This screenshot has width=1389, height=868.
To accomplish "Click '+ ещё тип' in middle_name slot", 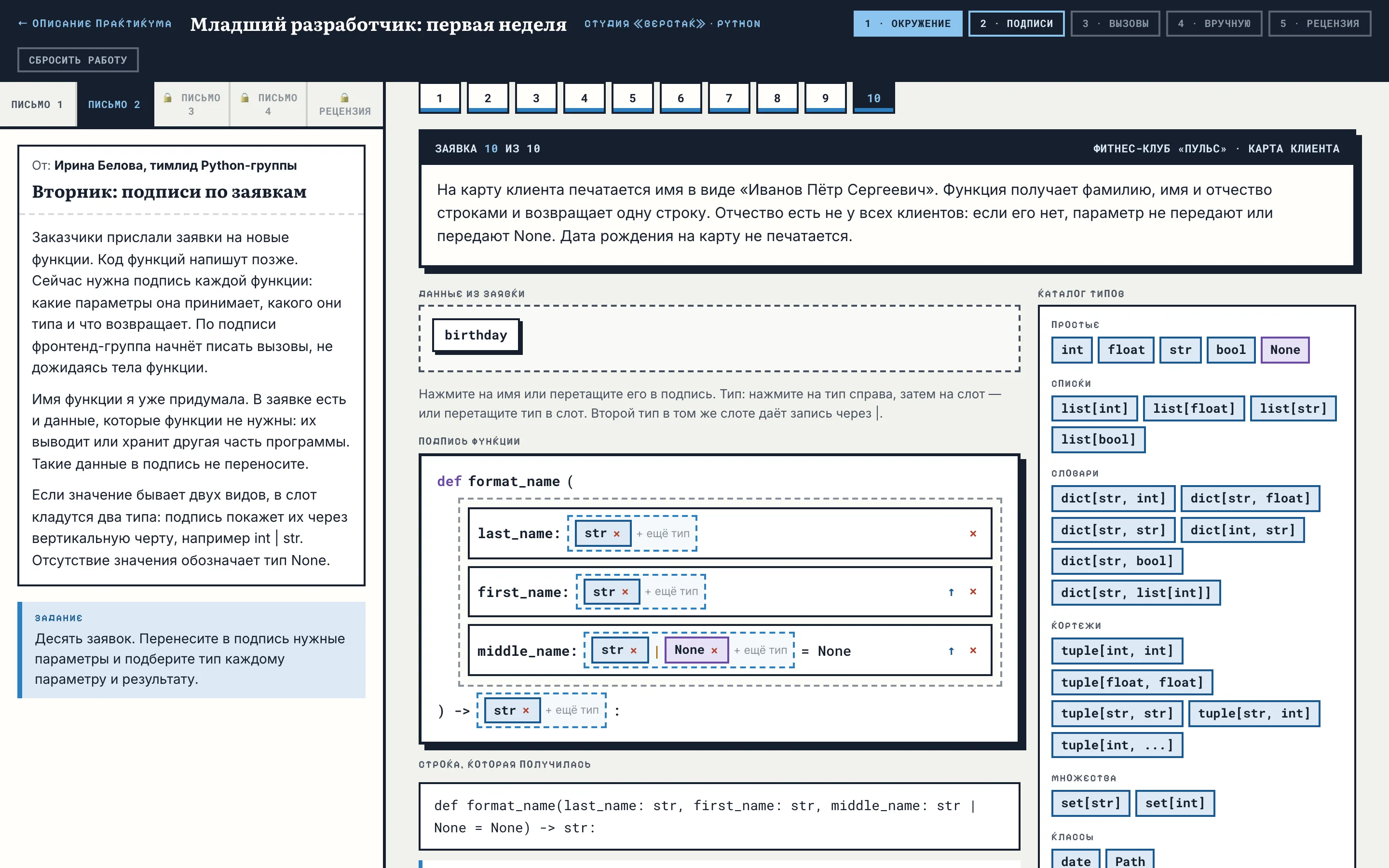I will click(761, 651).
